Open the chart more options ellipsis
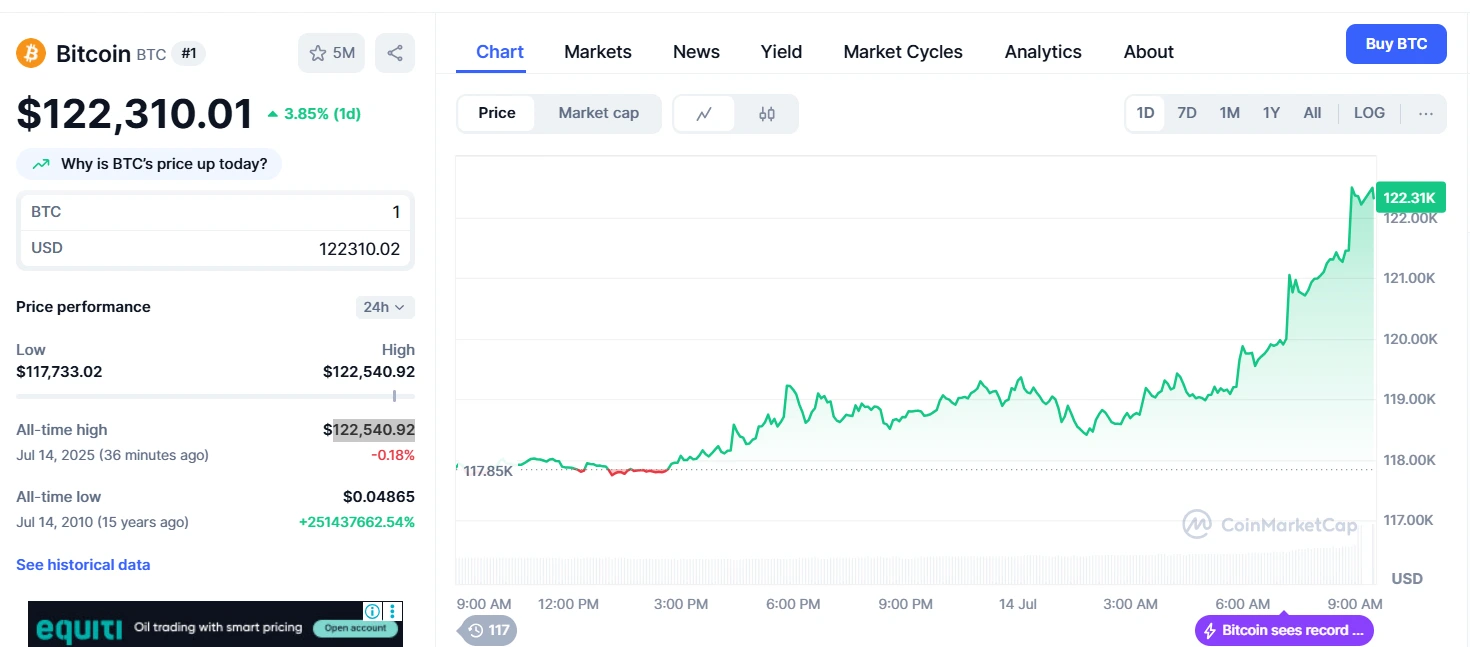Viewport: 1470px width, 647px height. tap(1426, 113)
